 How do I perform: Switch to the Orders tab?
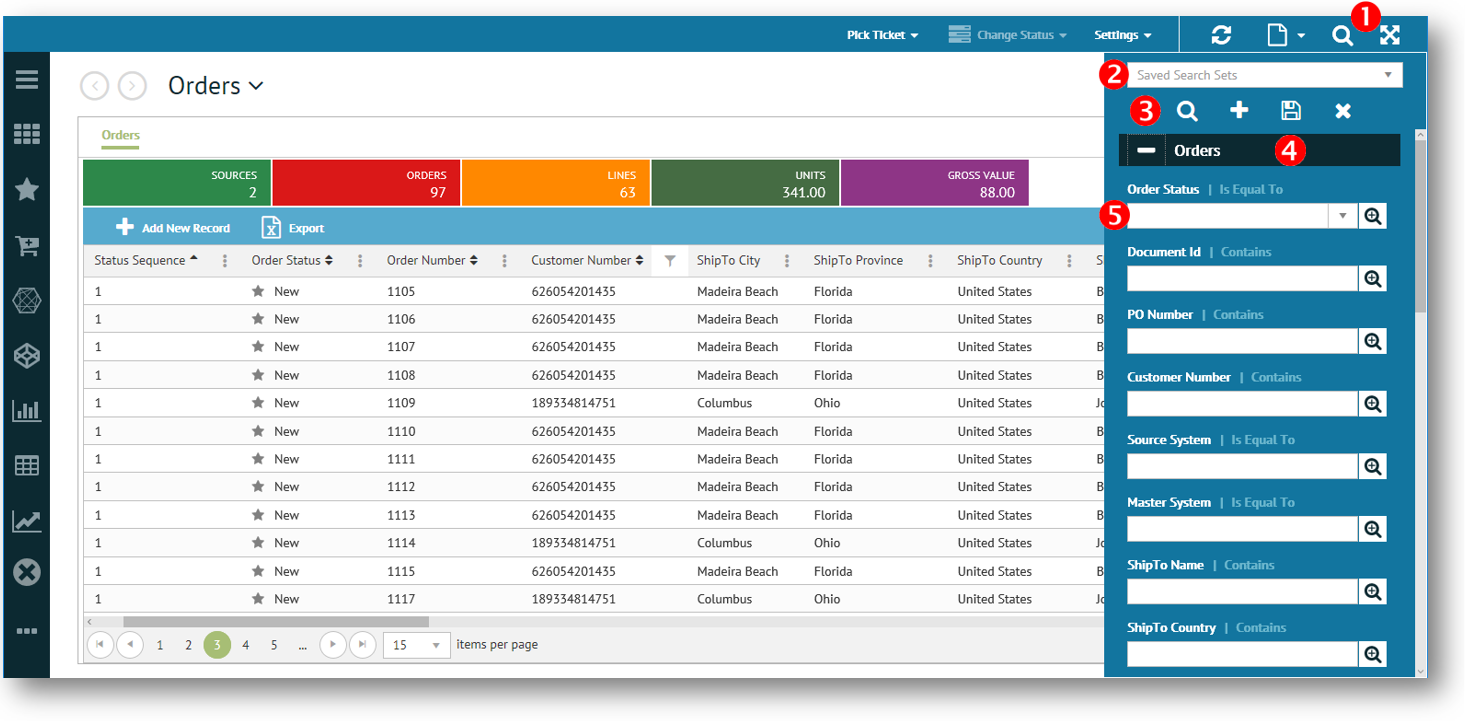pyautogui.click(x=120, y=135)
